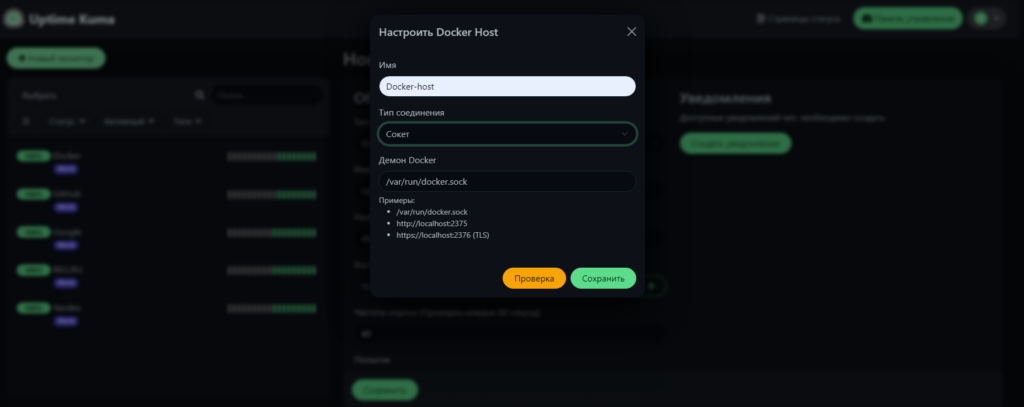Click example text /var/run/docker.sock in list
1024x407 pixels.
pos(432,212)
